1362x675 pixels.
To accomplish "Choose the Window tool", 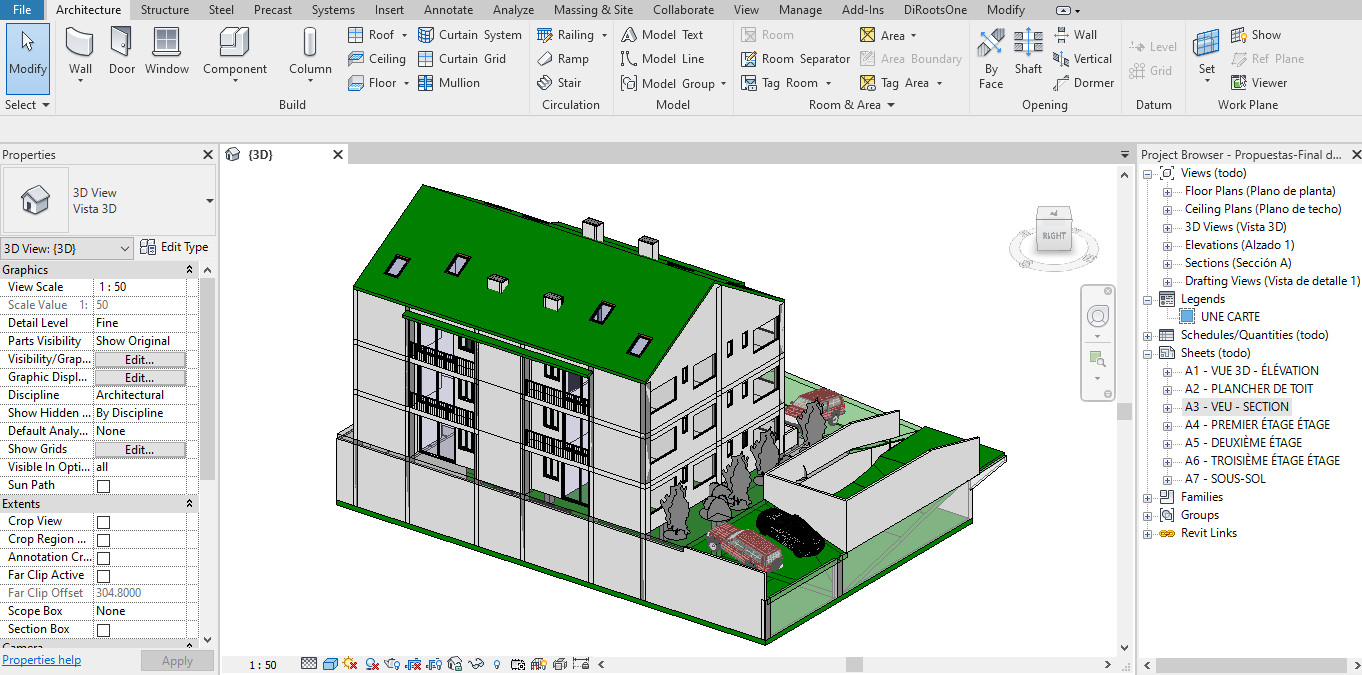I will pos(167,51).
